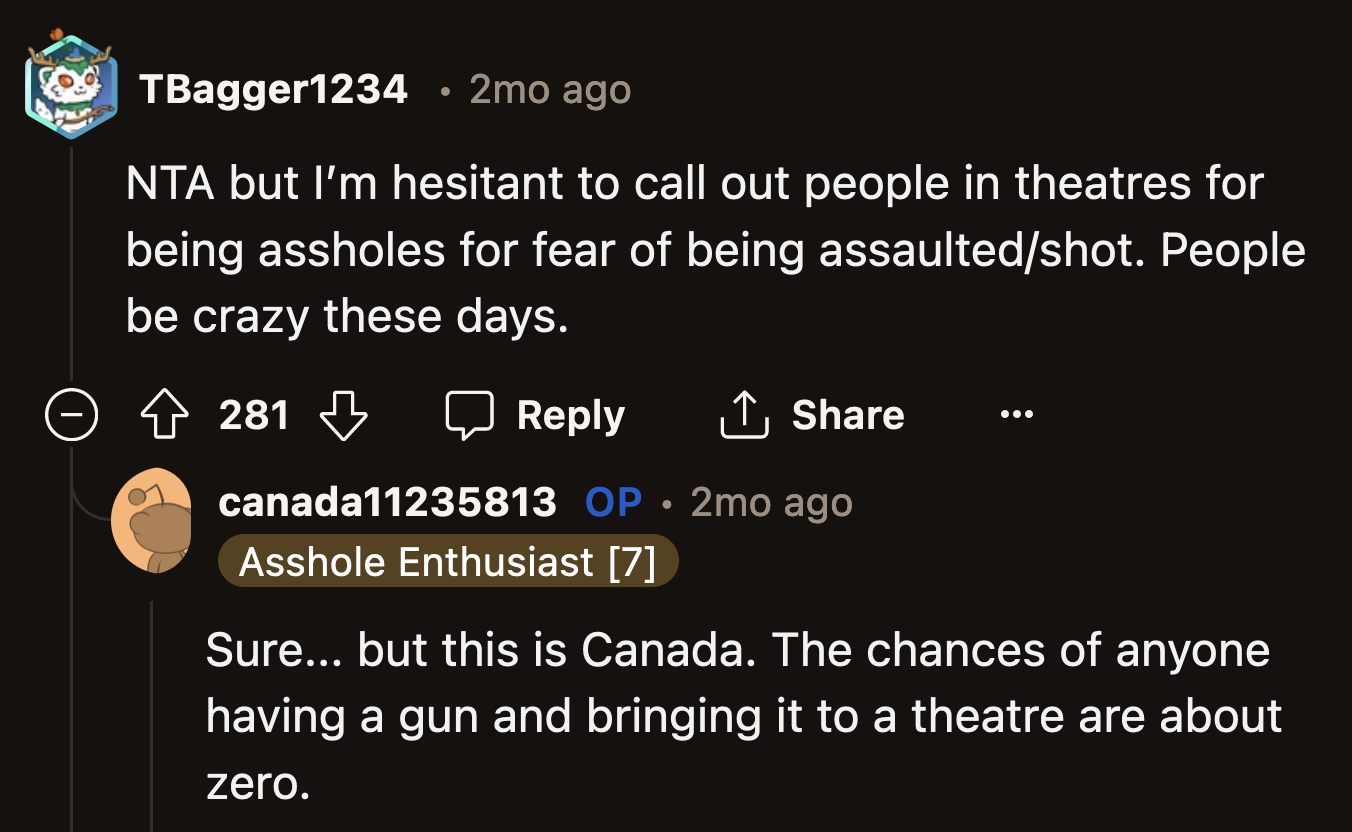
Task: Upvote TBagger1234's comment
Action: pyautogui.click(x=166, y=414)
